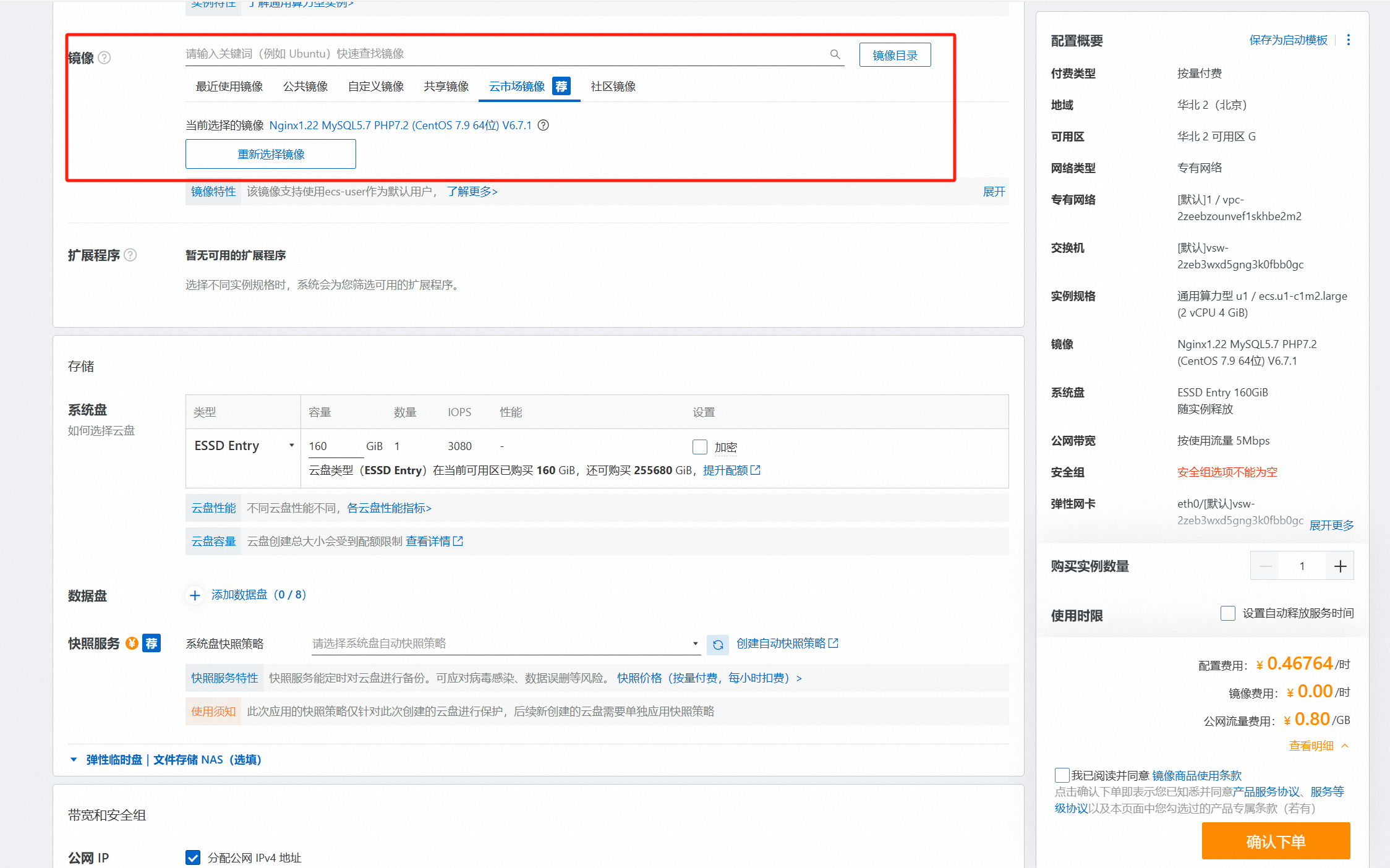Enable system disk 加密 checkbox
This screenshot has height=868, width=1390.
tap(699, 447)
